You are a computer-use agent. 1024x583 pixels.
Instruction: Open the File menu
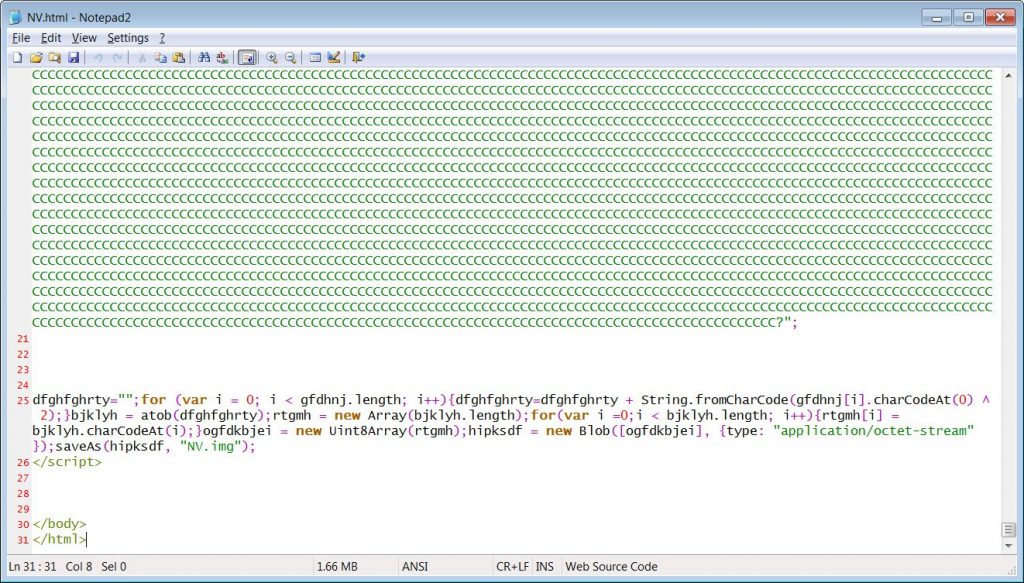[x=21, y=38]
